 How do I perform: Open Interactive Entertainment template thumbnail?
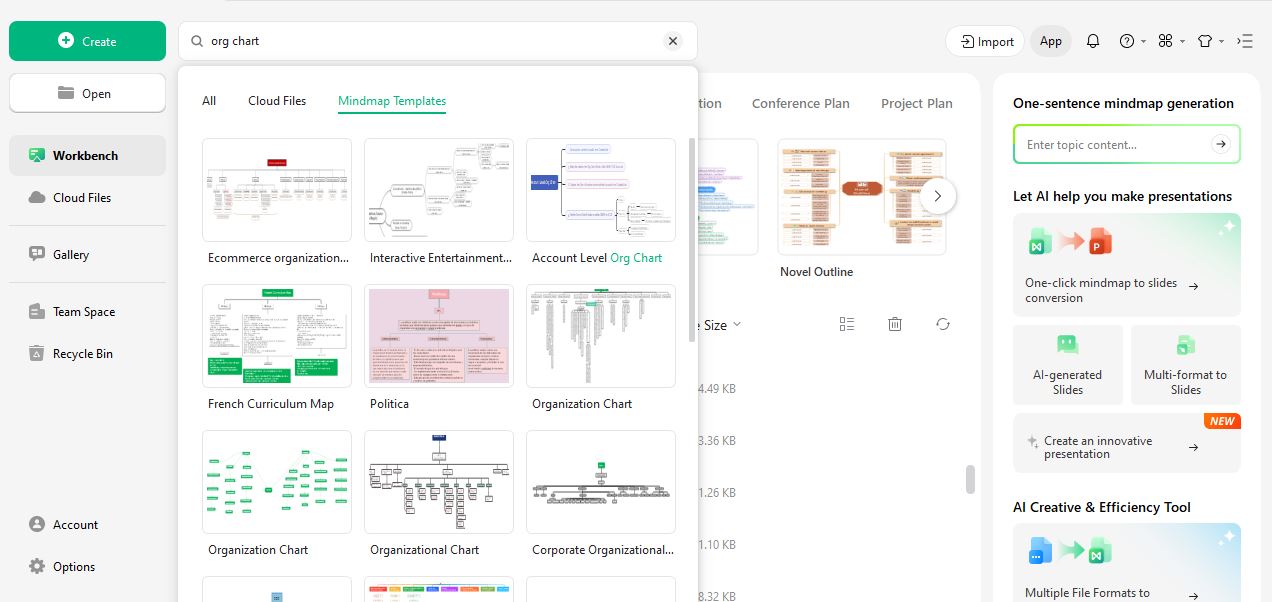coord(439,190)
